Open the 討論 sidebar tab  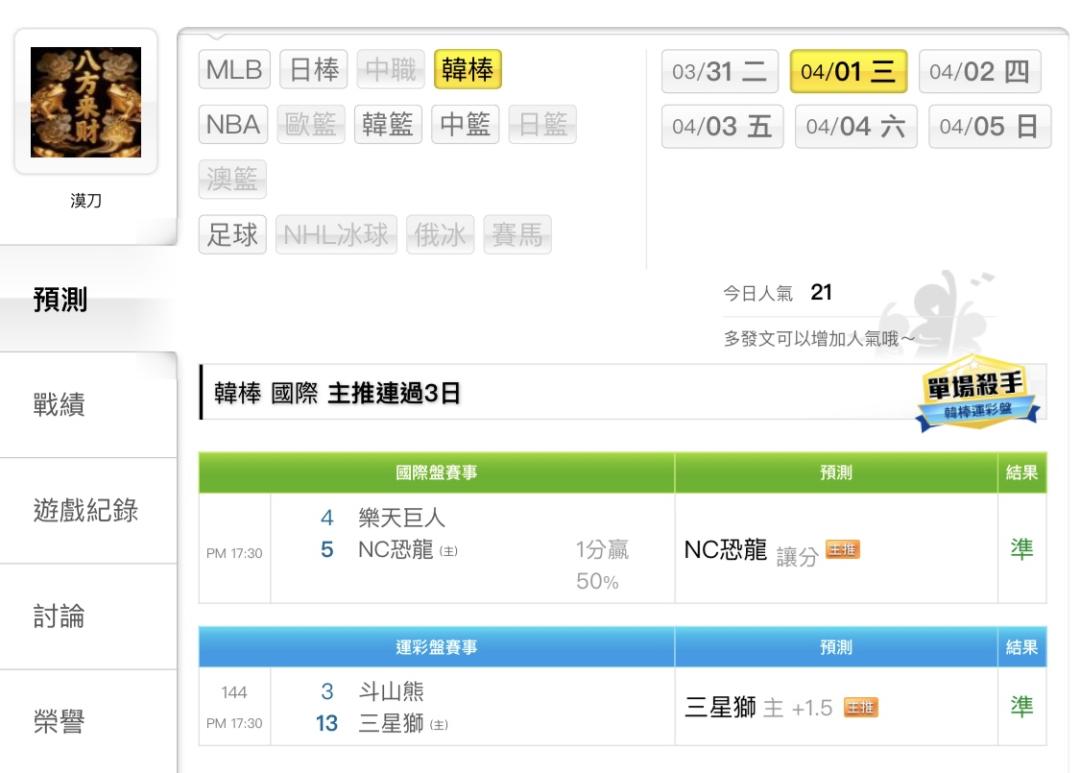[60, 616]
